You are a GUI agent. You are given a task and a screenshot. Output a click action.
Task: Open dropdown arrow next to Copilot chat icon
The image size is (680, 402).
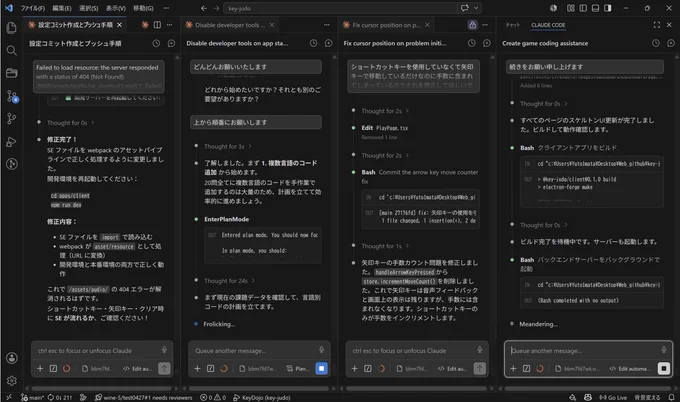pos(476,8)
